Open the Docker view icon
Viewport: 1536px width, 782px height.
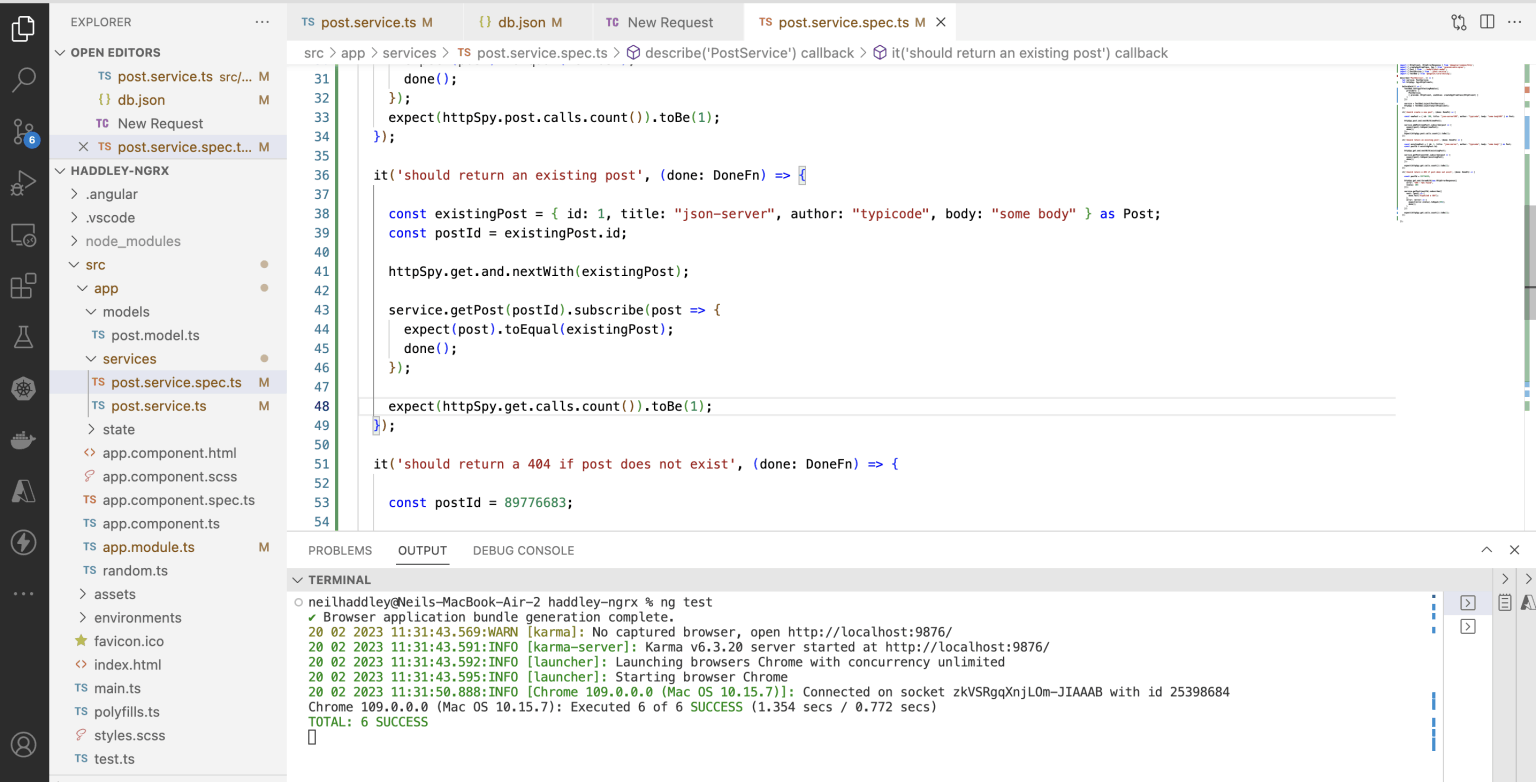(24, 440)
